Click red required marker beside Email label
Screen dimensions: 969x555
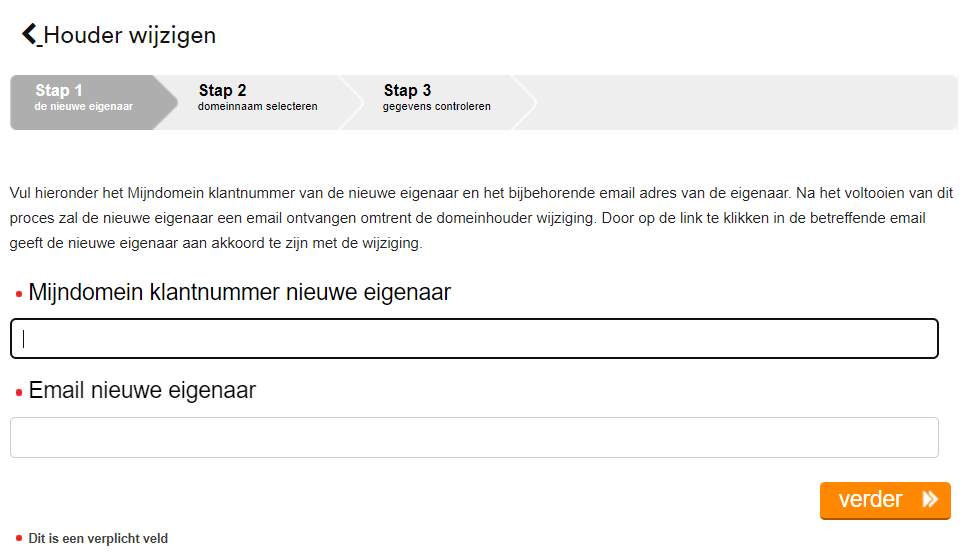[19, 392]
